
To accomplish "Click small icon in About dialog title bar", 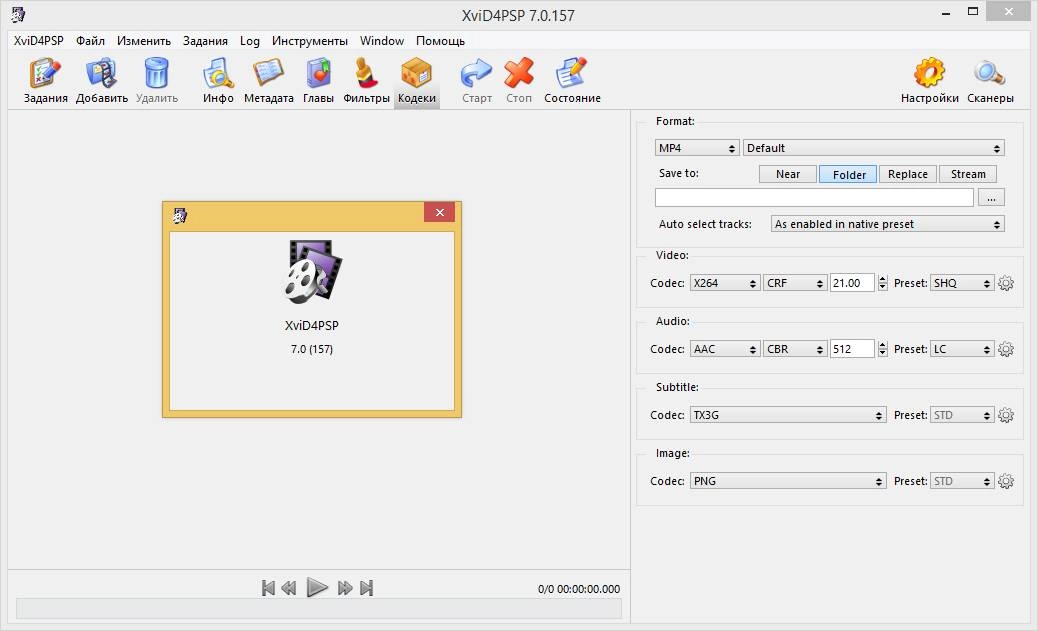I will (179, 216).
